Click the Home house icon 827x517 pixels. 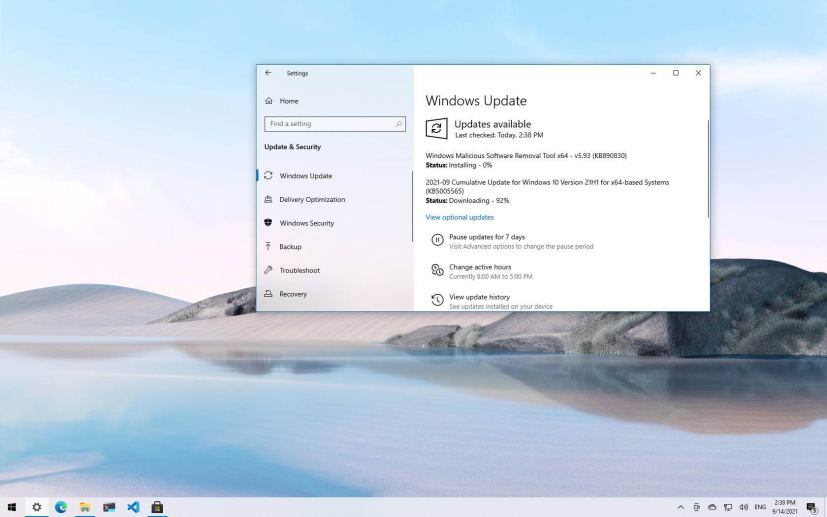[268, 100]
